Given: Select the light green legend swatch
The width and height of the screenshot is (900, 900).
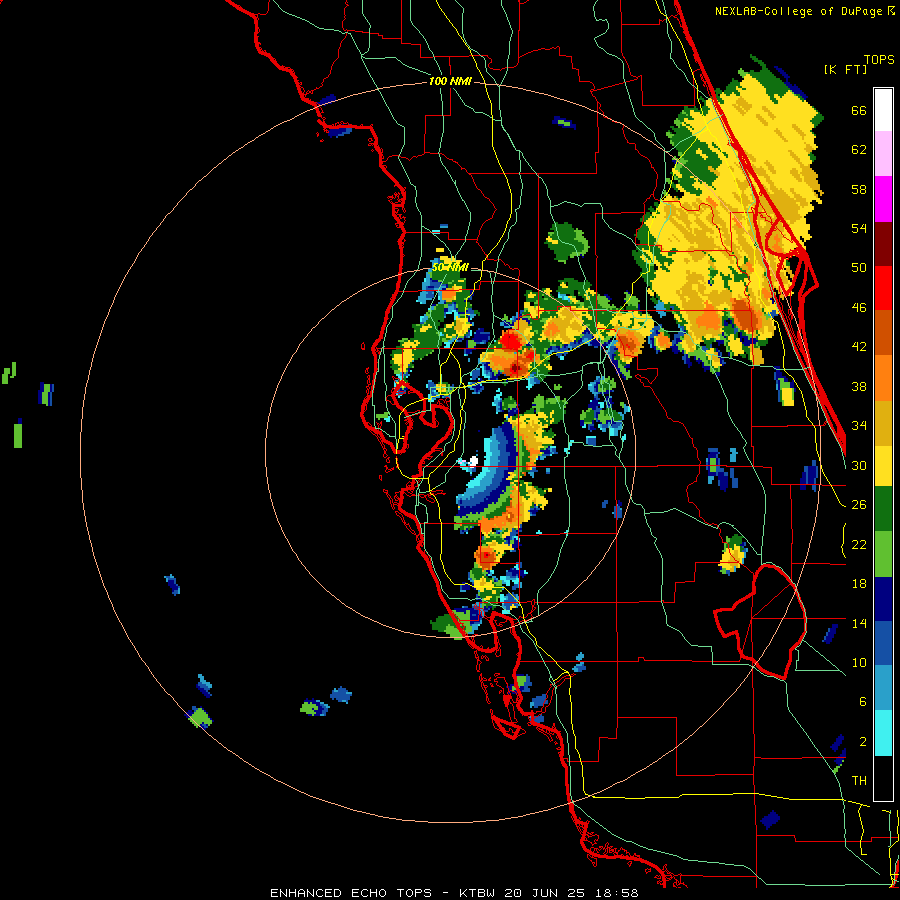Looking at the screenshot, I should click(x=883, y=554).
